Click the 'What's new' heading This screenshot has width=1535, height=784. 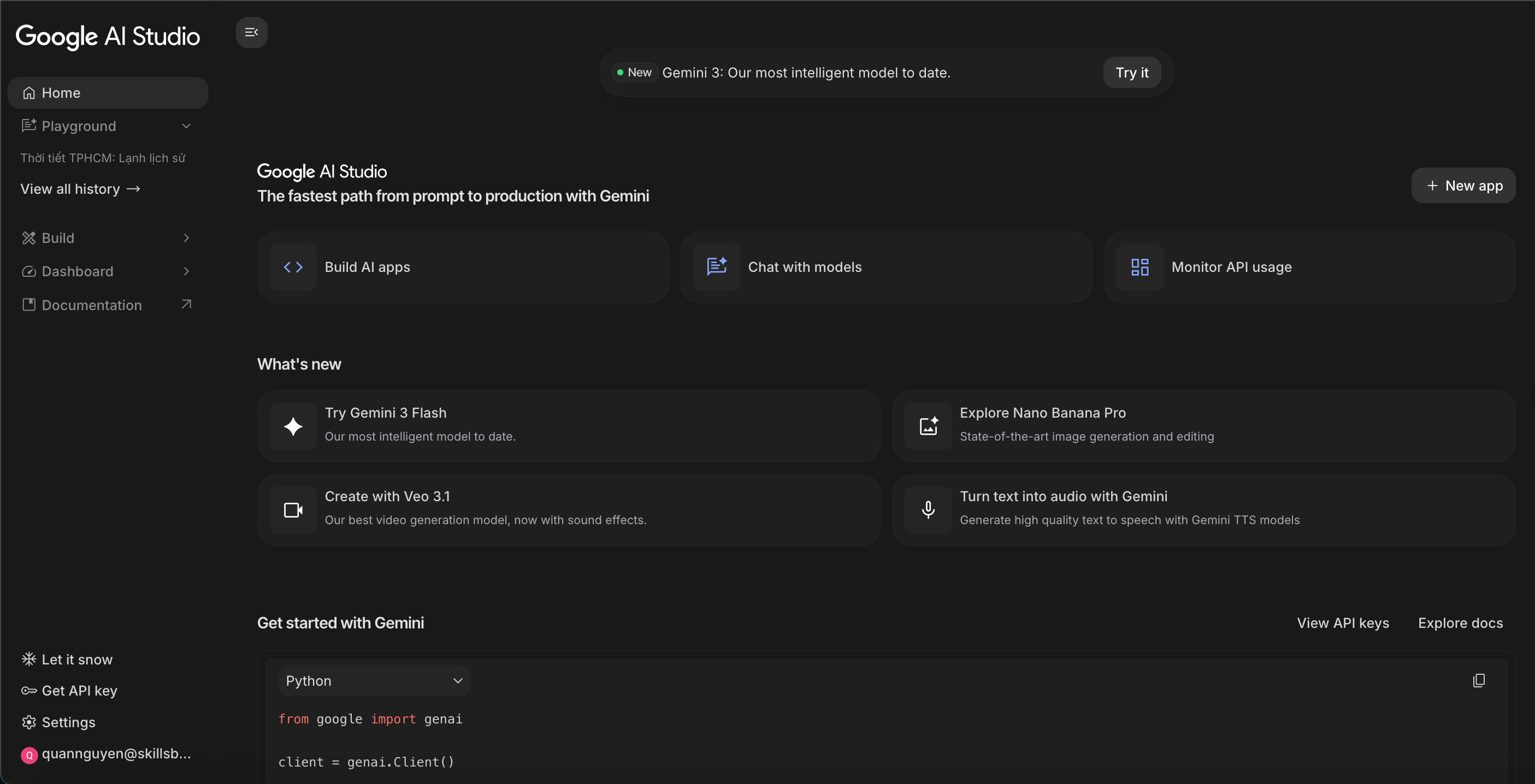tap(299, 364)
